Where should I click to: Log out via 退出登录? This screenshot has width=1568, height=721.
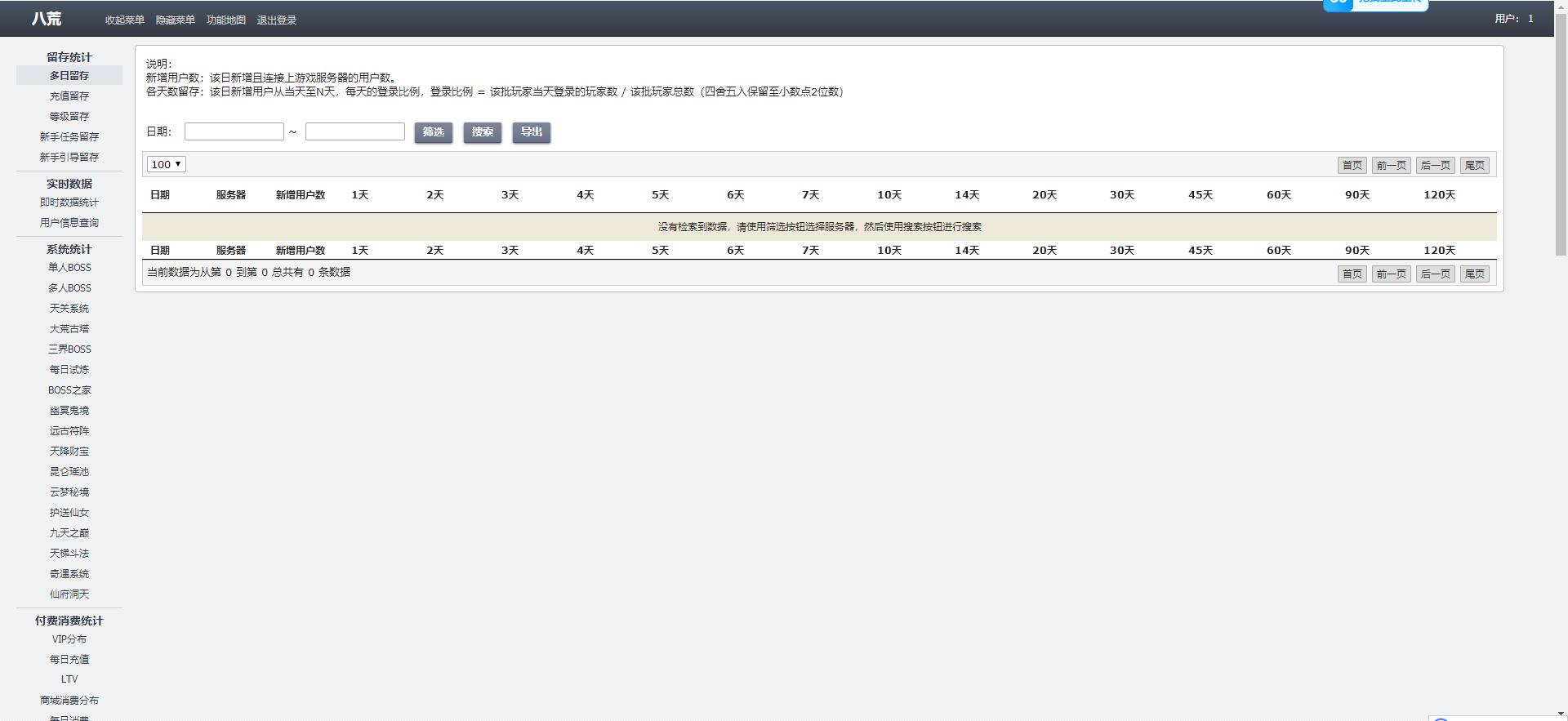pos(276,20)
